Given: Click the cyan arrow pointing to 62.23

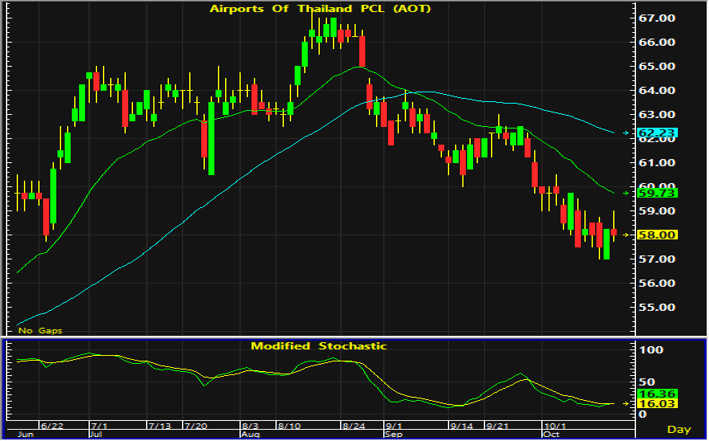Looking at the screenshot, I should tap(626, 133).
